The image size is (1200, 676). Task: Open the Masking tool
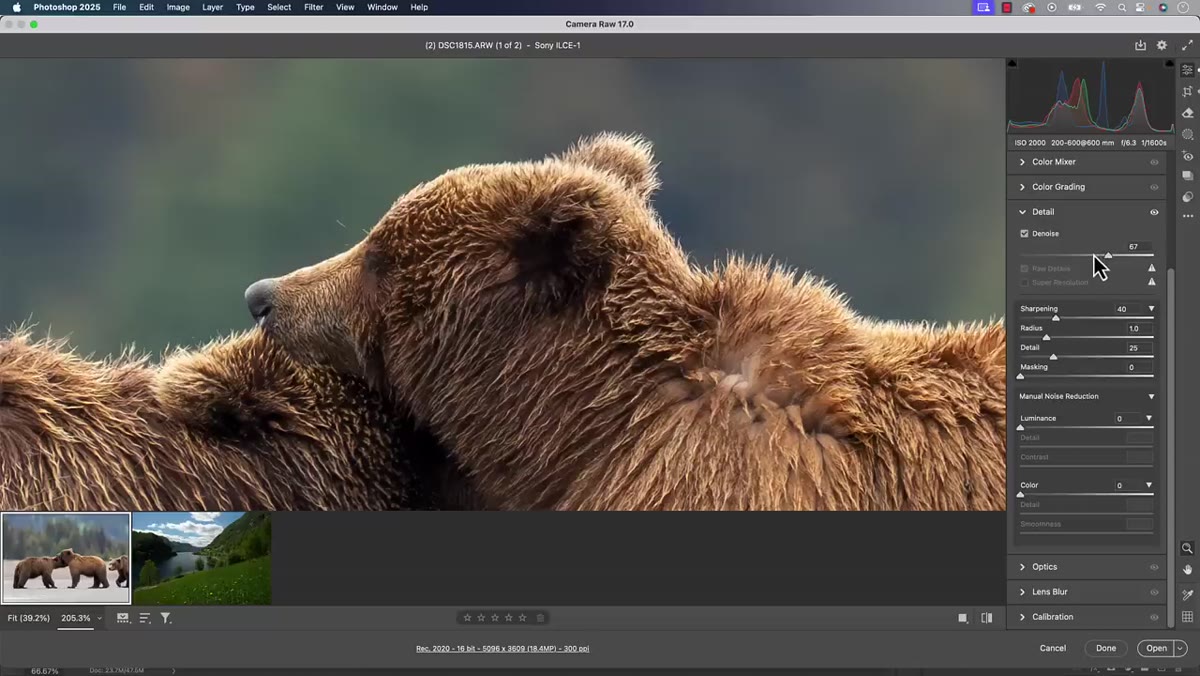click(x=1187, y=134)
